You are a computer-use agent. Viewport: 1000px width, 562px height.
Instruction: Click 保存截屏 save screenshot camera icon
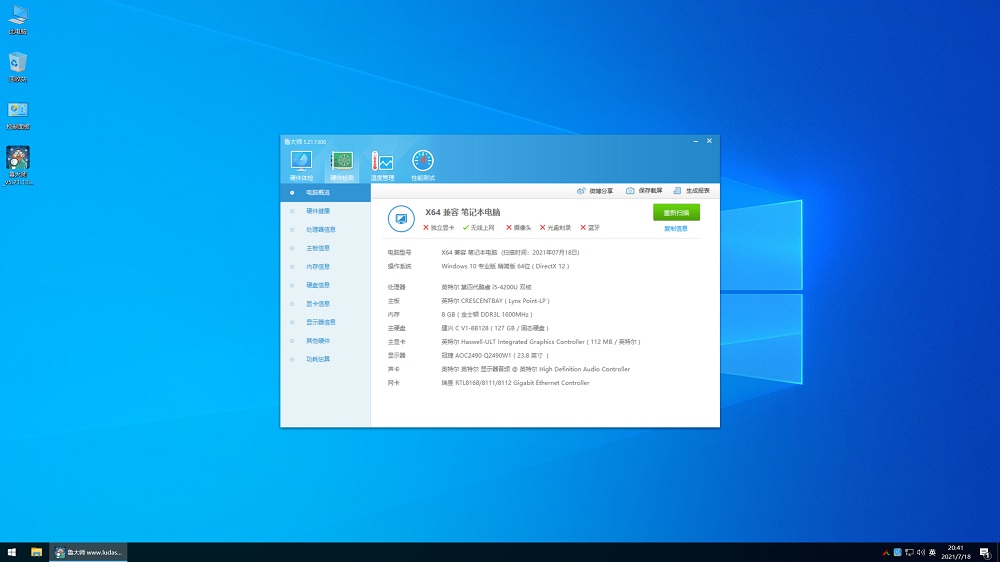(630, 190)
